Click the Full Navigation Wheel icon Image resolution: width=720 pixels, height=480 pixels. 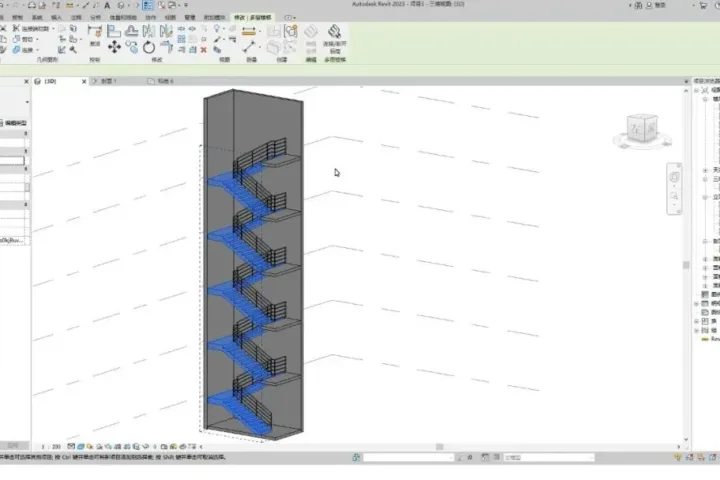click(674, 177)
